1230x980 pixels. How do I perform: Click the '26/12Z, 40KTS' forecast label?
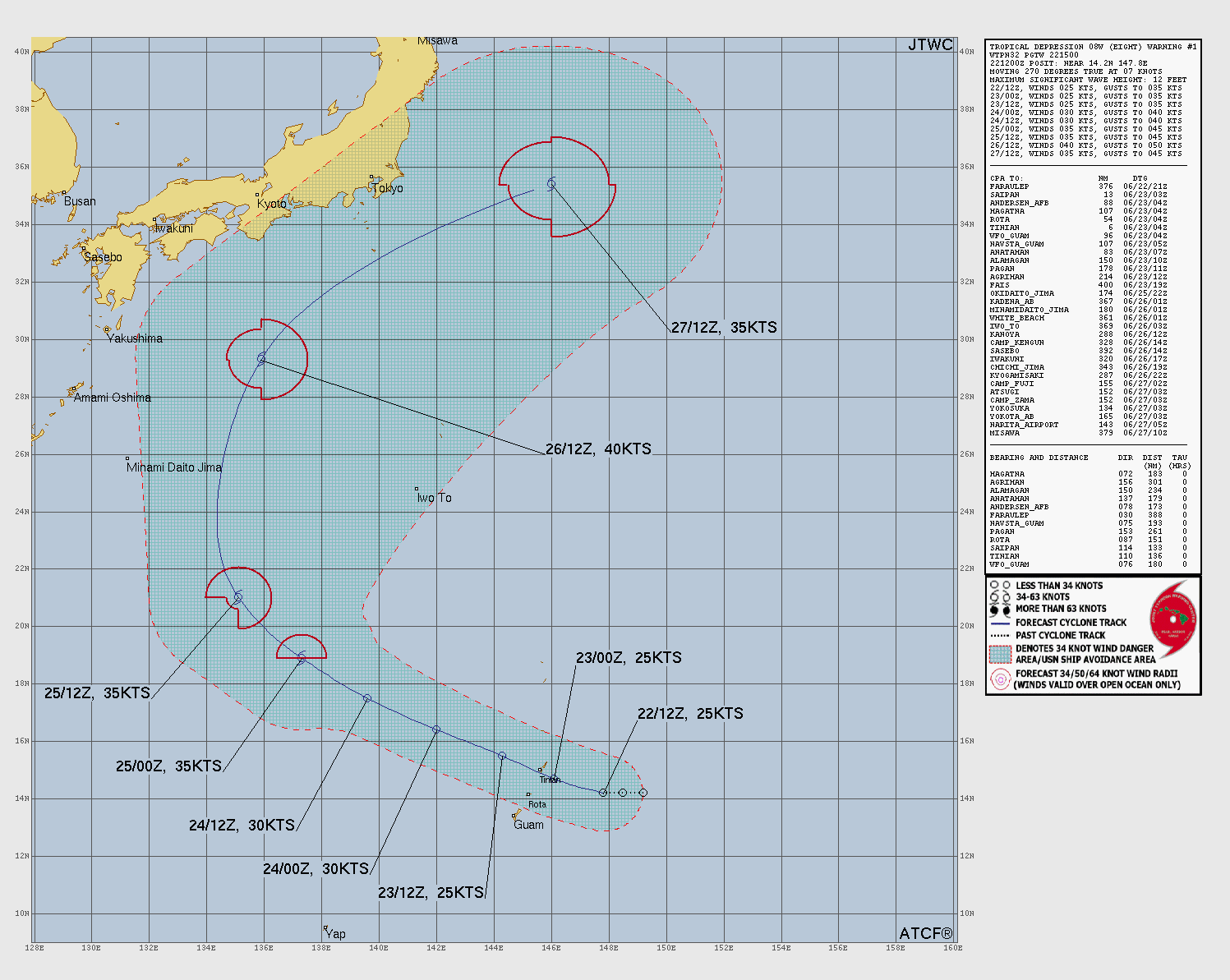598,449
